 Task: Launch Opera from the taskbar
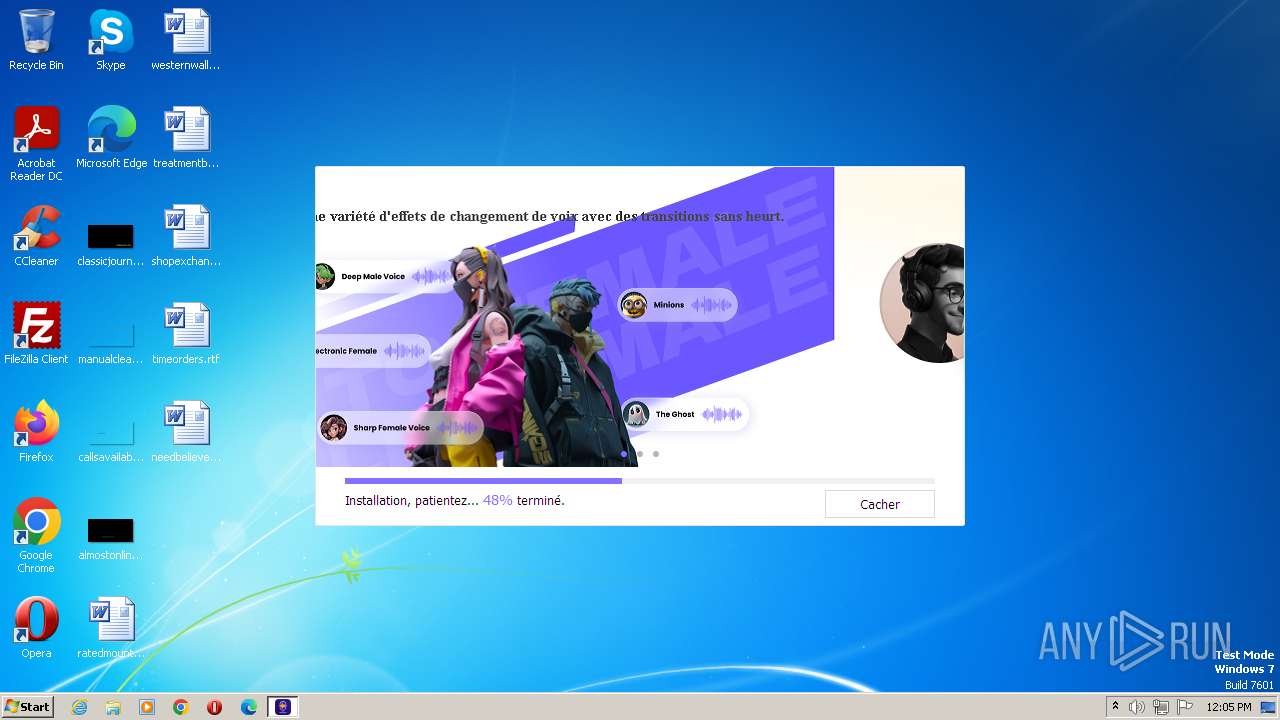pyautogui.click(x=215, y=707)
